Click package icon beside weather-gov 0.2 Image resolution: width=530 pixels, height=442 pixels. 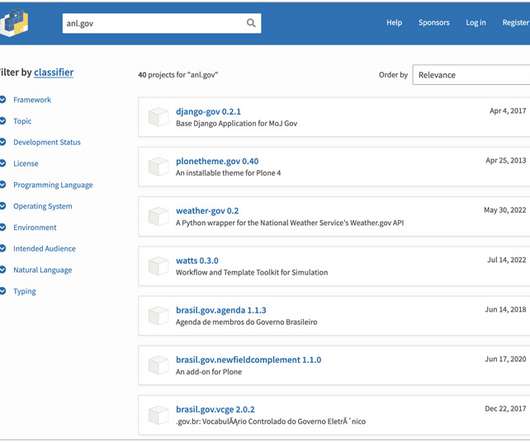click(x=158, y=216)
